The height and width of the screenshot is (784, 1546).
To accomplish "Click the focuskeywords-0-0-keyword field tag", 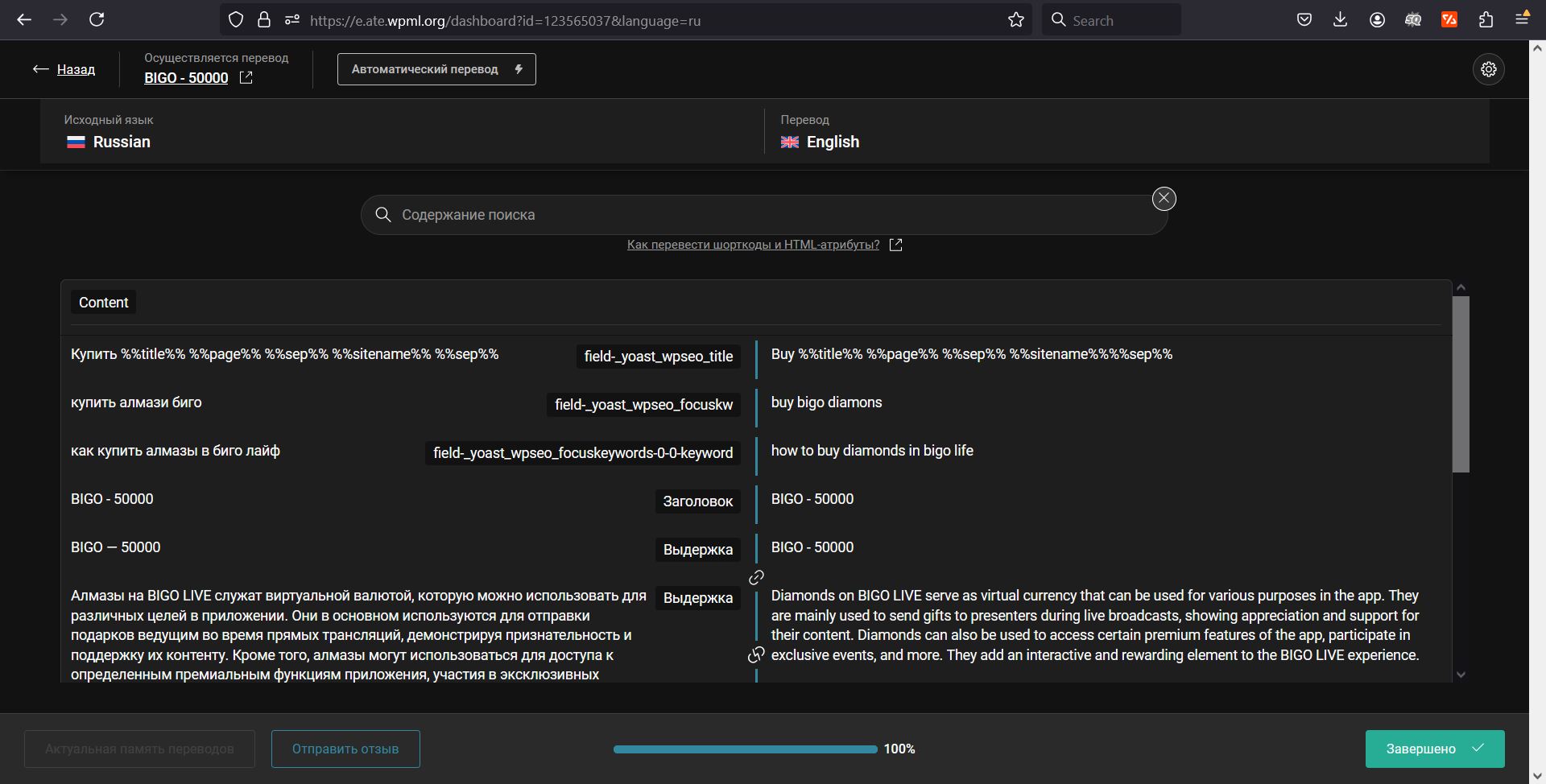I will (583, 453).
